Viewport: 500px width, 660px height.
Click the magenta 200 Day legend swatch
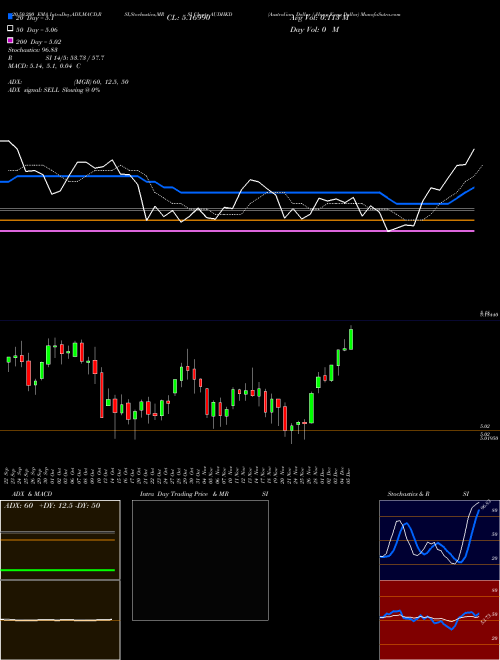point(10,40)
